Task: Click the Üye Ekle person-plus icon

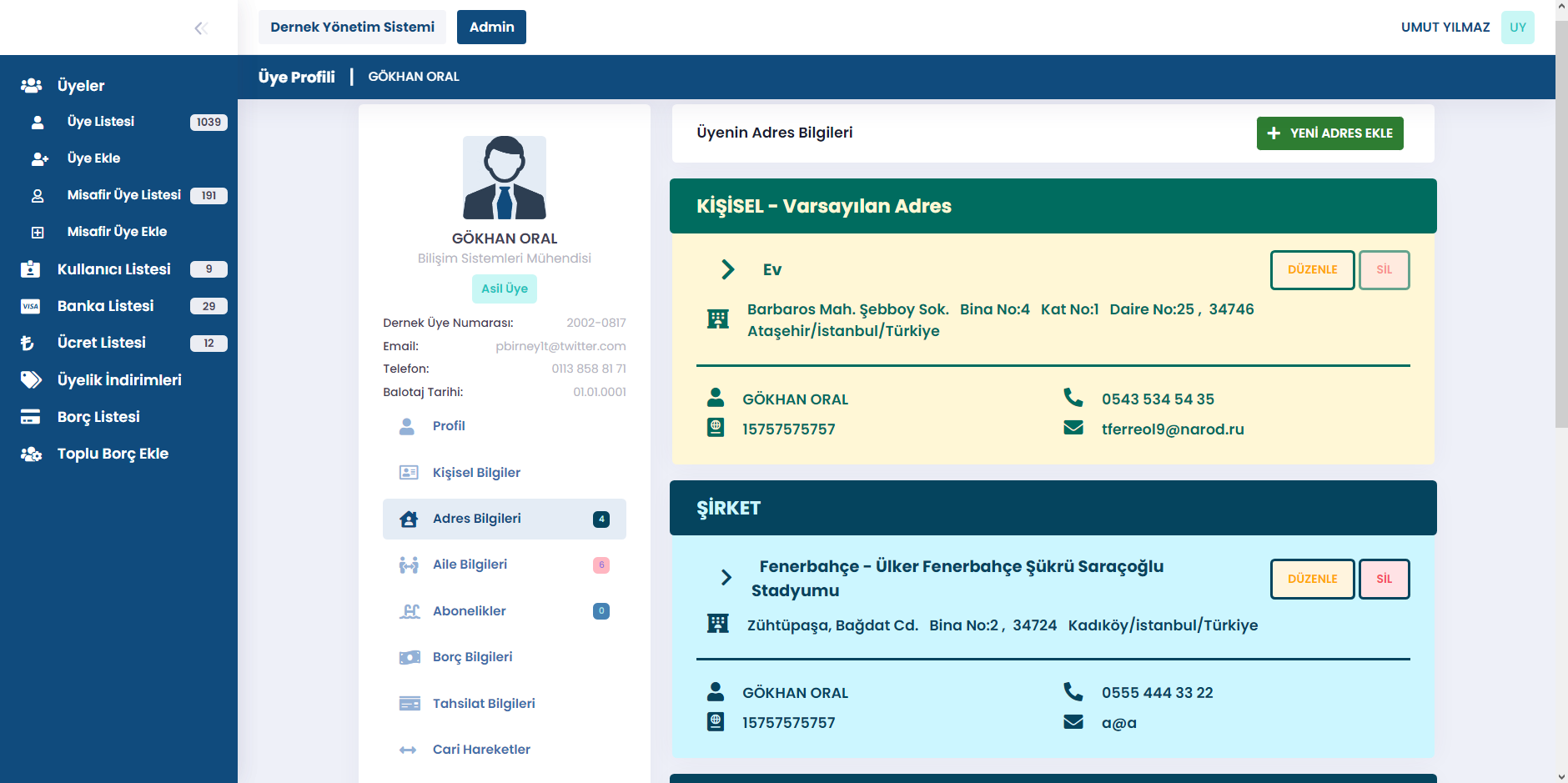Action: [39, 158]
